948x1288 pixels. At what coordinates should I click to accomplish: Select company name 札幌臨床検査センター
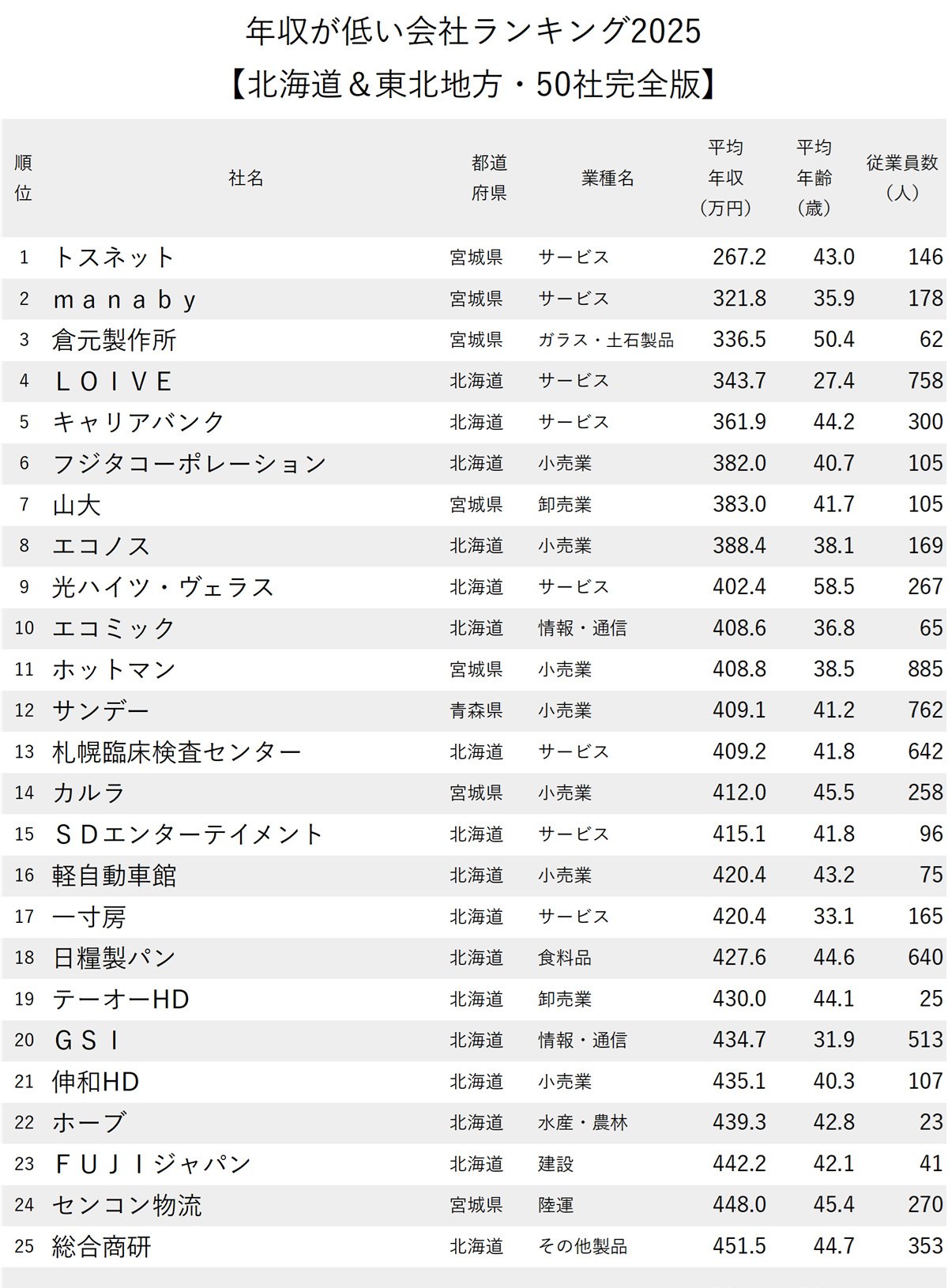(177, 751)
